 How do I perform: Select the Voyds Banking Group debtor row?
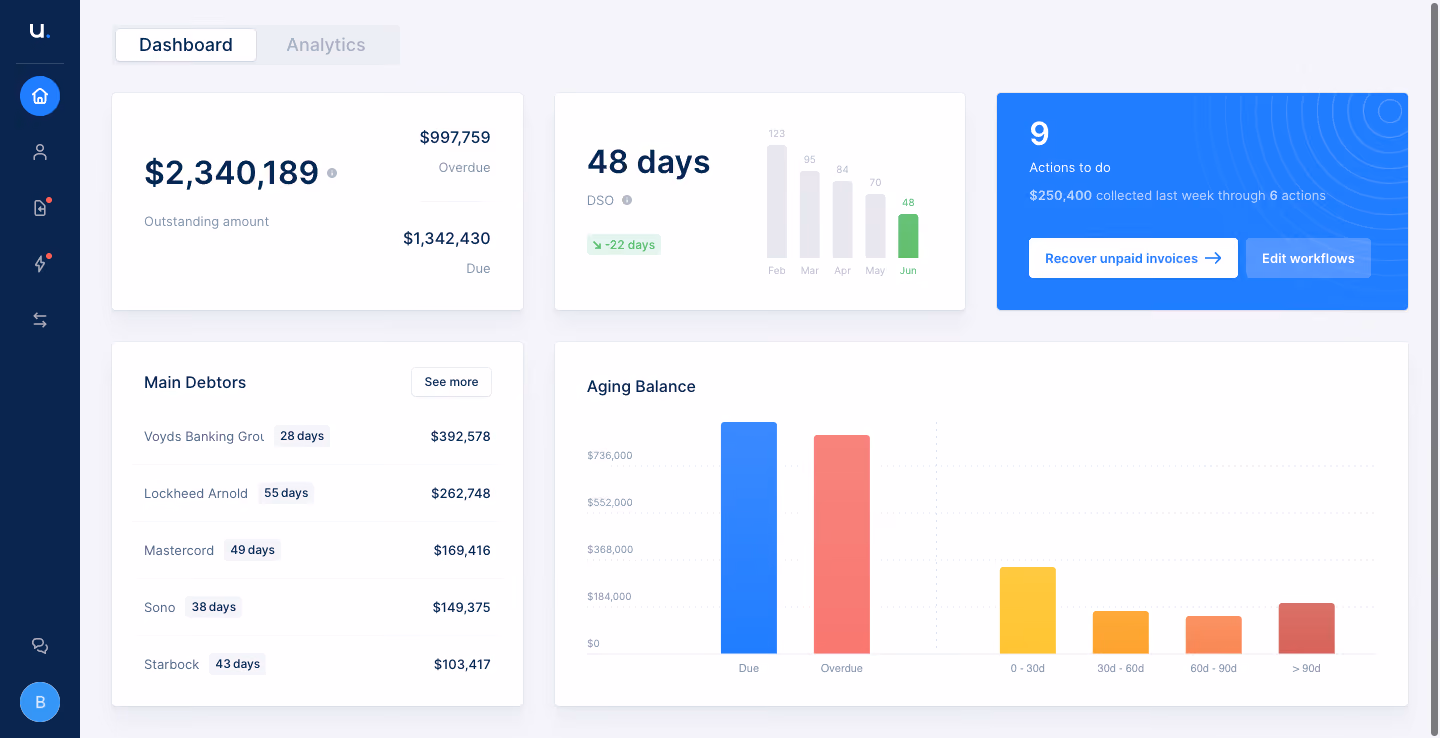pyautogui.click(x=317, y=436)
